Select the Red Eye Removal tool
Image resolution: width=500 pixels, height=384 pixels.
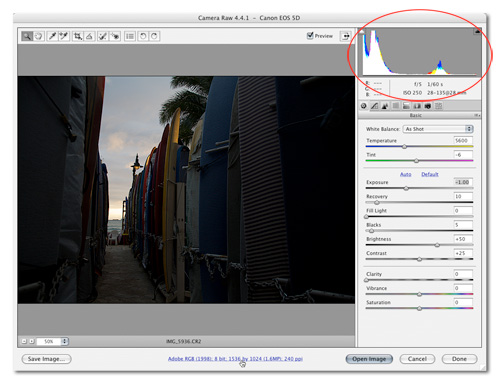115,36
